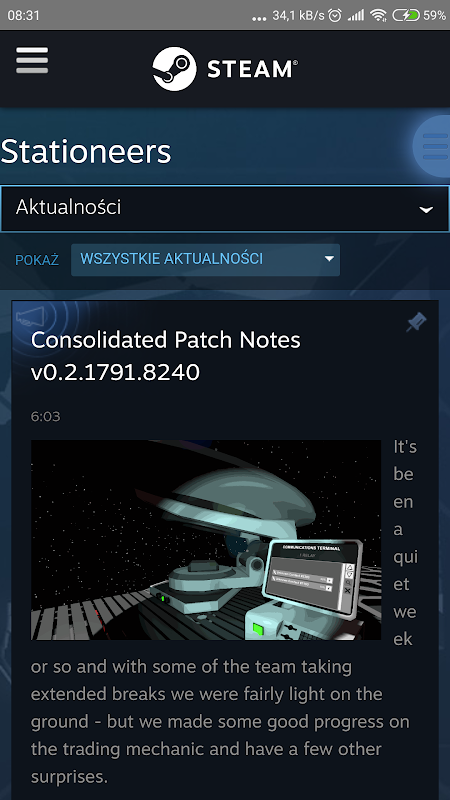This screenshot has width=450, height=800.
Task: Tap the Wi-Fi status bar icon
Action: [x=379, y=15]
